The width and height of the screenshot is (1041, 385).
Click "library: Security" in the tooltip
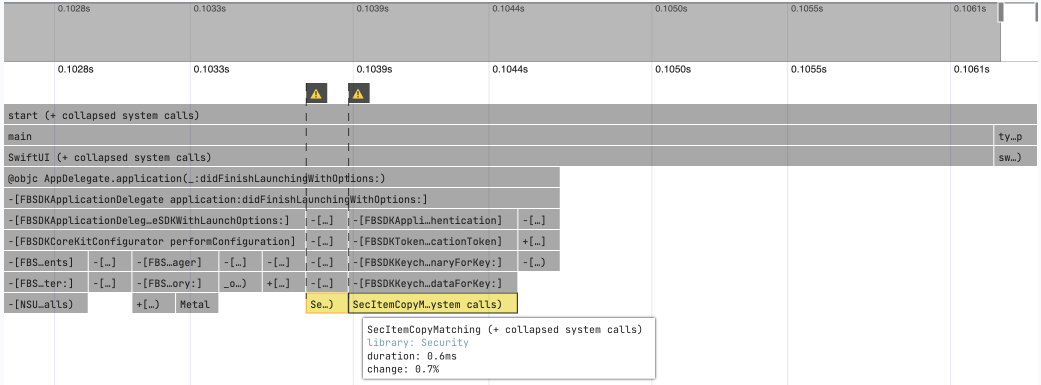tap(418, 343)
